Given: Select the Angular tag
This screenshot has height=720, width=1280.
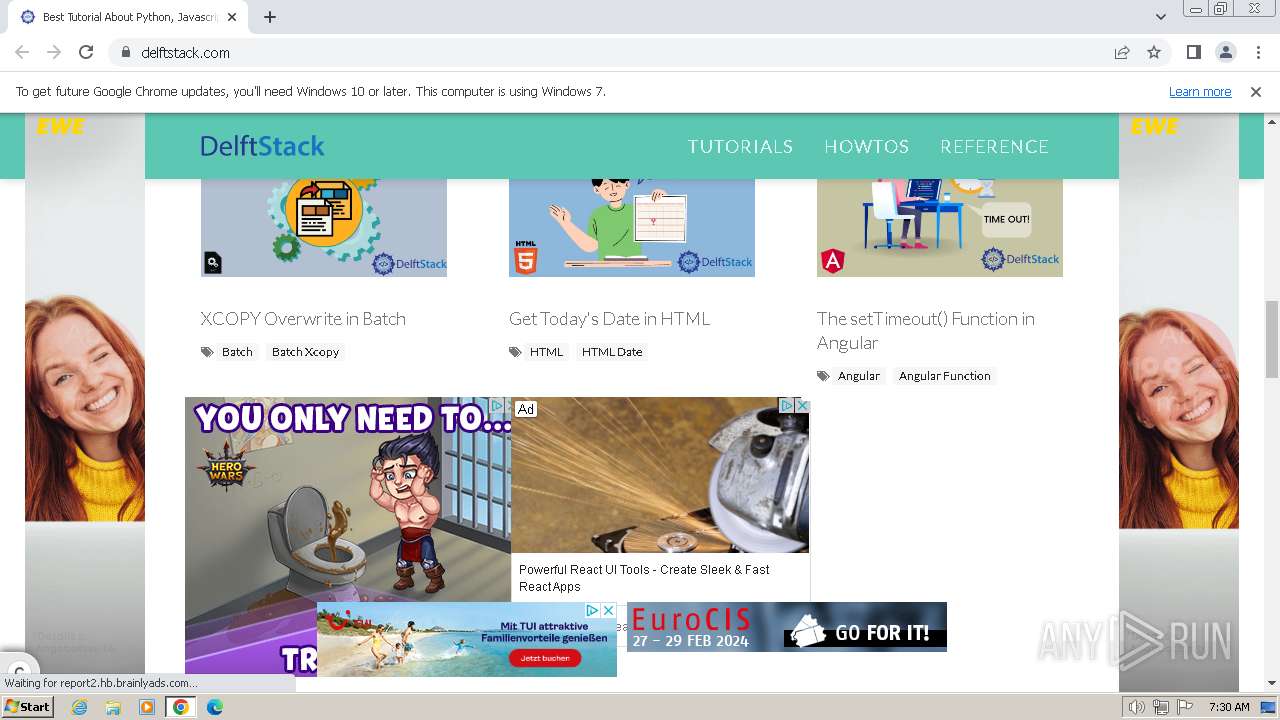Looking at the screenshot, I should point(859,376).
